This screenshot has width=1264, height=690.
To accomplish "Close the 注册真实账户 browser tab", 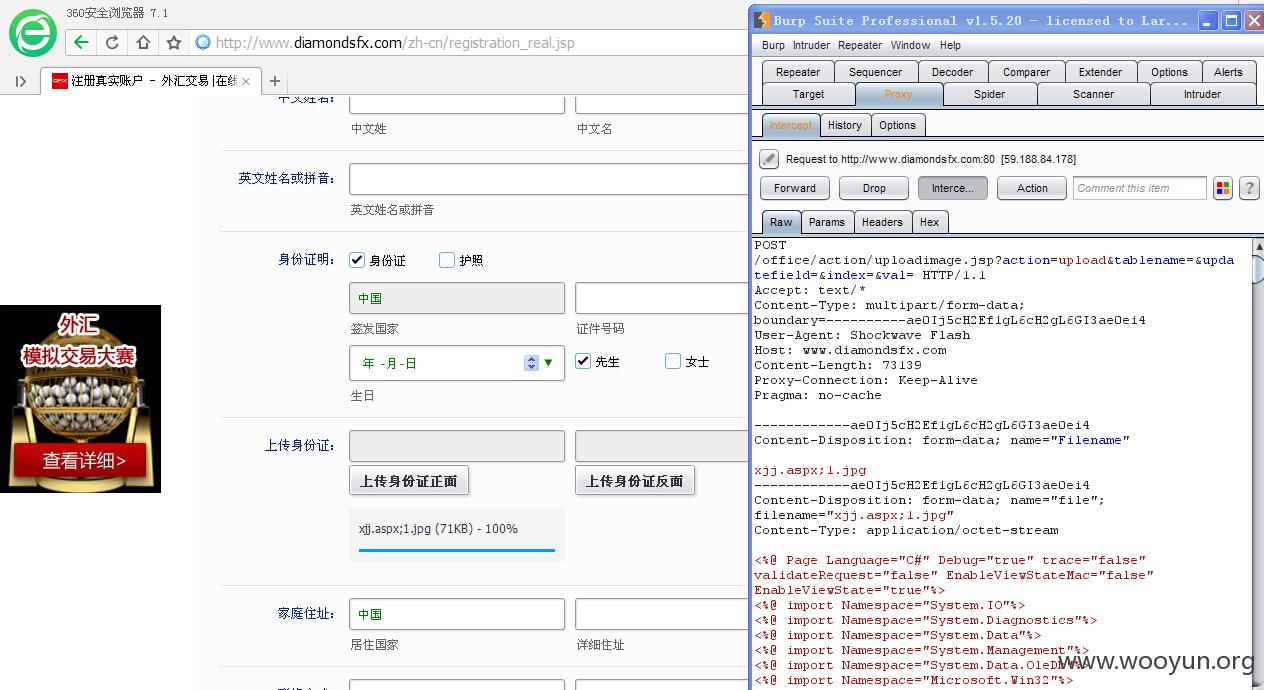I will tap(246, 81).
